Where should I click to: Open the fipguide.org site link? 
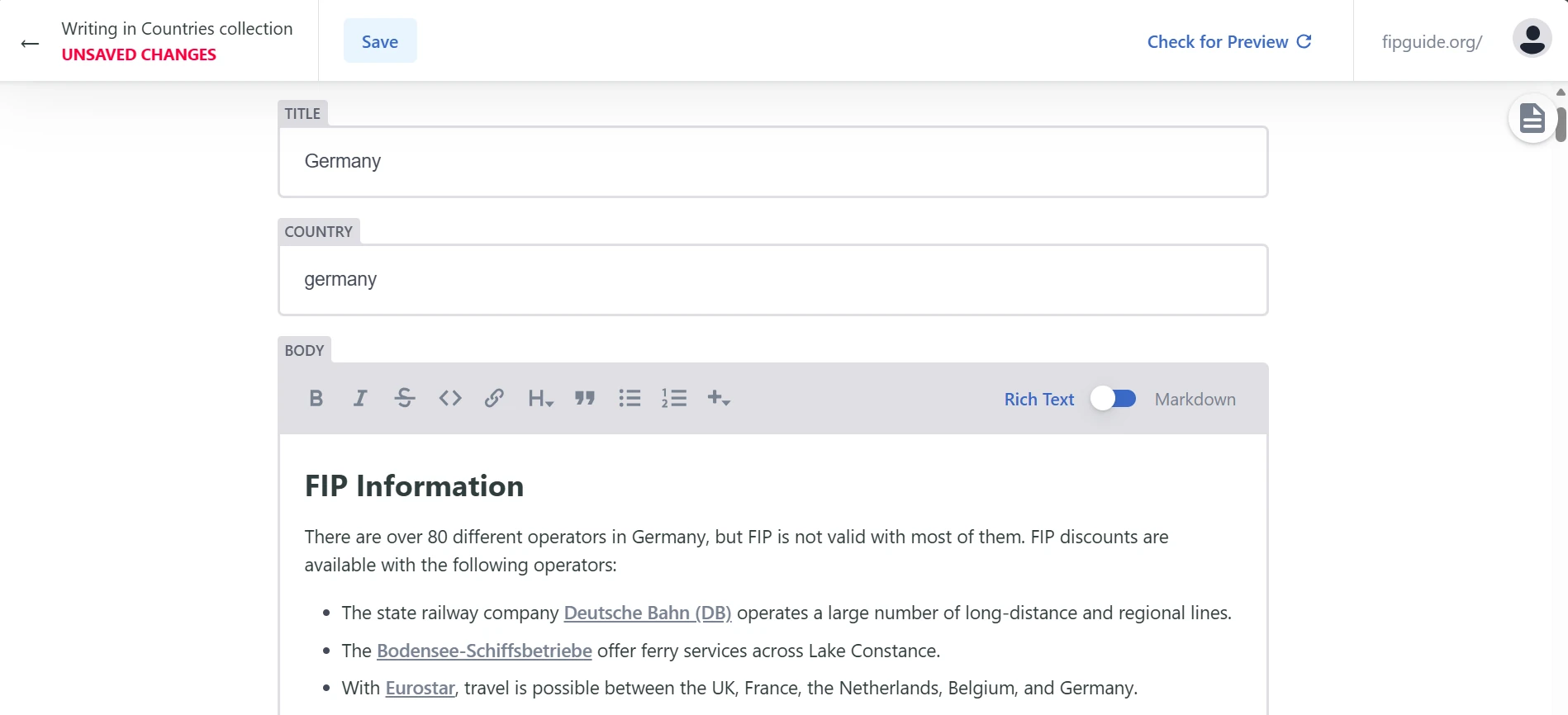click(1432, 41)
